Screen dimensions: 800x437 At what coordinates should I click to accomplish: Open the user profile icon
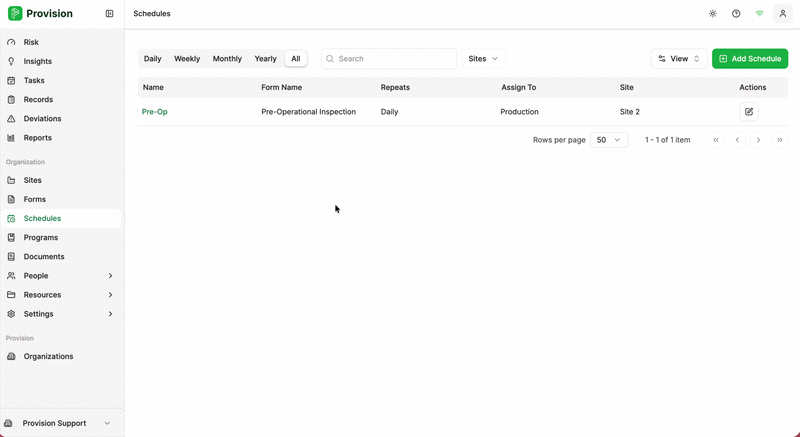coord(782,14)
